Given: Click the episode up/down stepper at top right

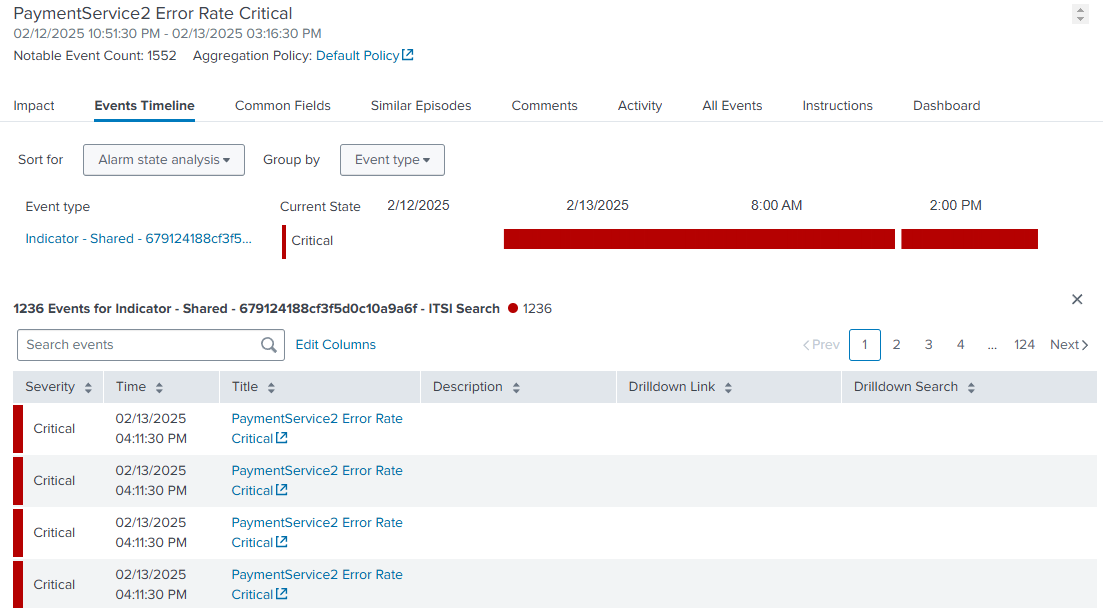Looking at the screenshot, I should point(1080,14).
